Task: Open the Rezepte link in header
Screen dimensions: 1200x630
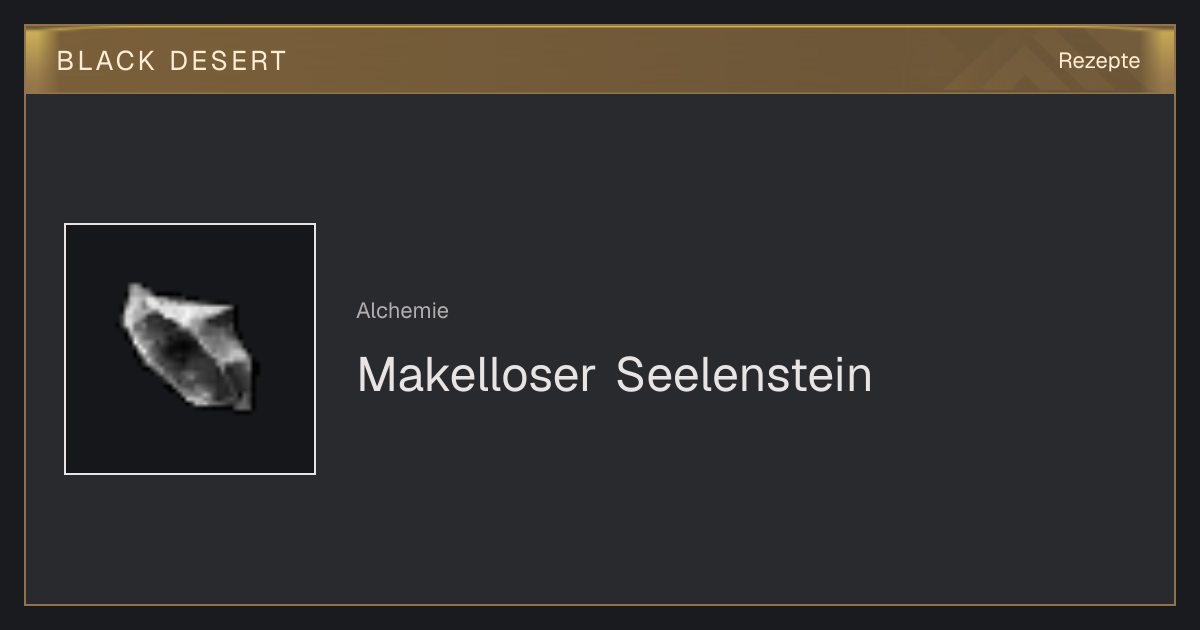Action: click(x=1099, y=61)
